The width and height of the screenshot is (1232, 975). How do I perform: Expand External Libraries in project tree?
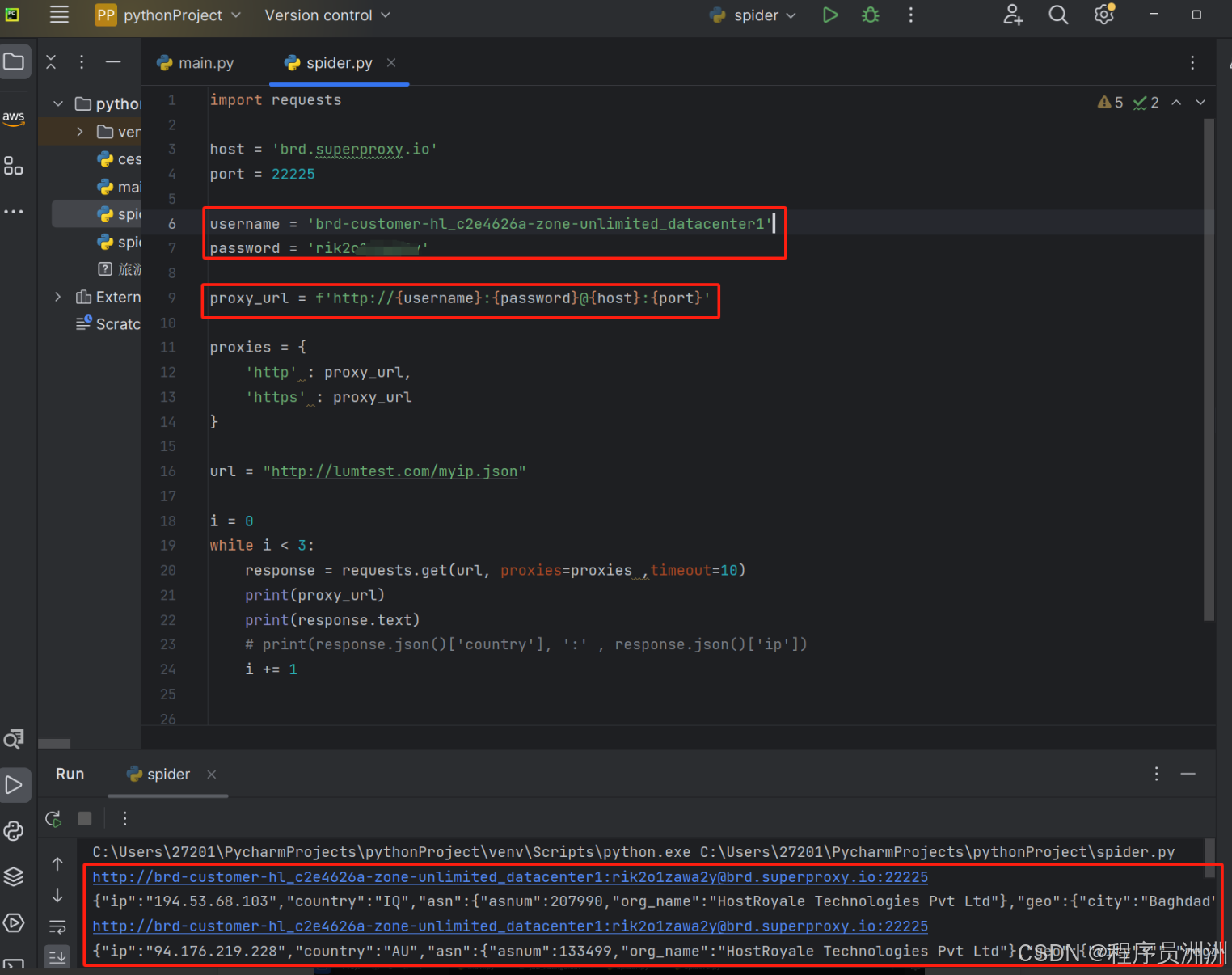click(x=58, y=297)
